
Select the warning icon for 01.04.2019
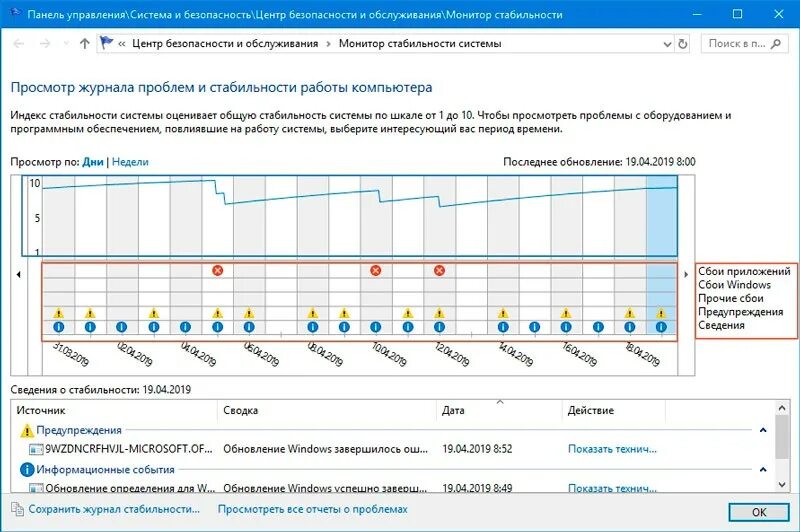90,313
